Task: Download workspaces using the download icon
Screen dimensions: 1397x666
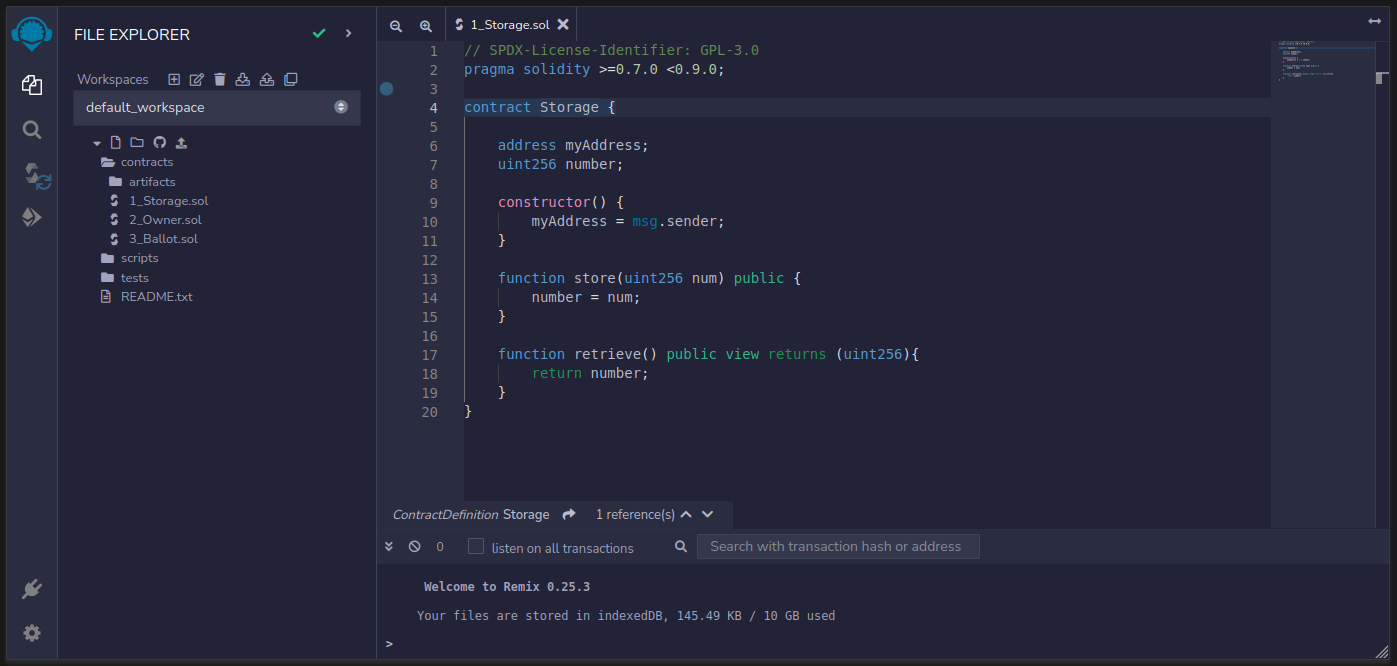Action: point(242,79)
